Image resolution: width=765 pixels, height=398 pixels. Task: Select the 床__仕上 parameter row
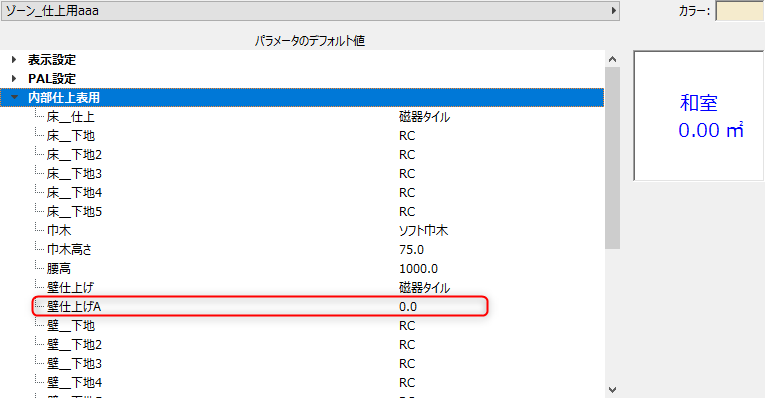[302, 117]
